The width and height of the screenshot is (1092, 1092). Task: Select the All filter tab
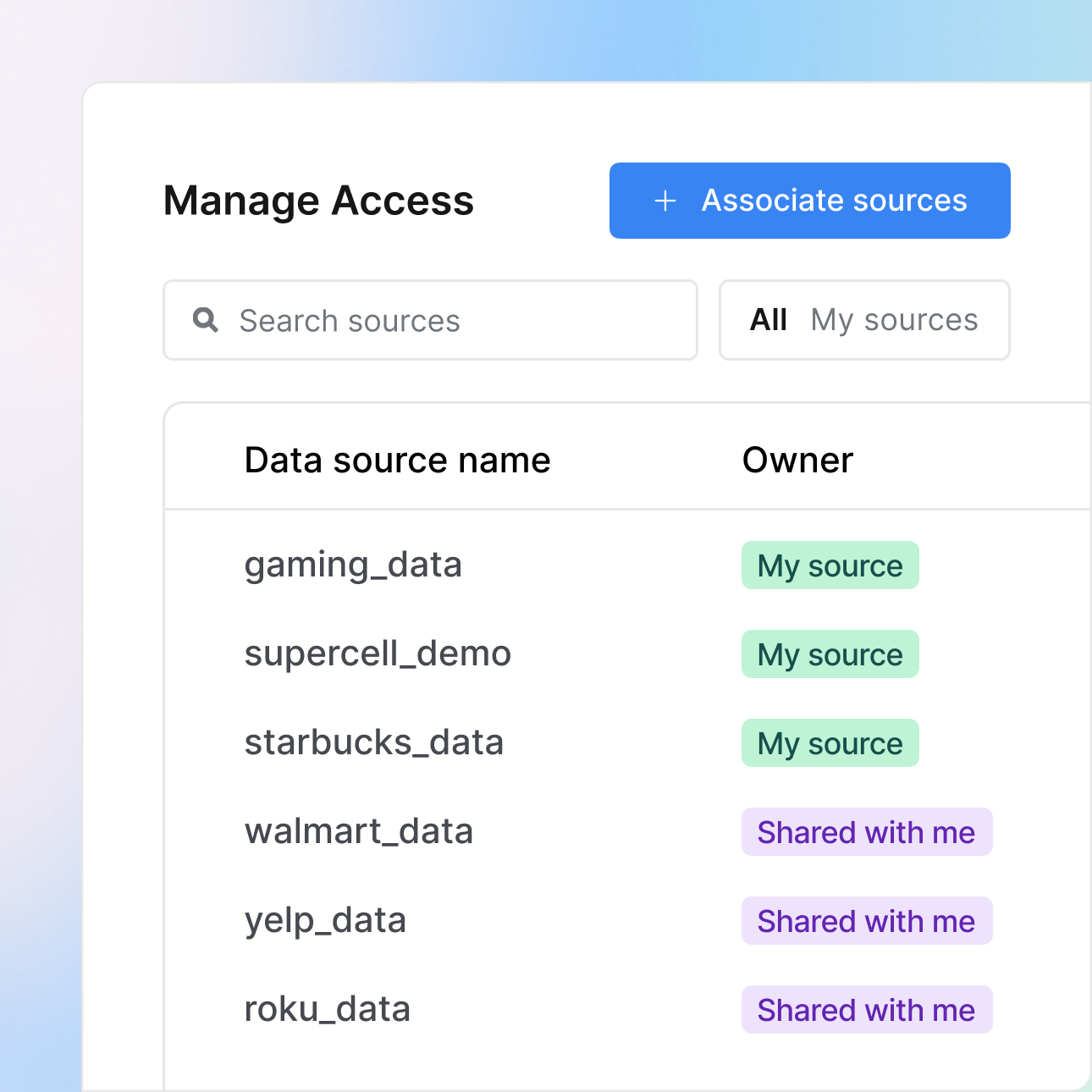click(768, 320)
